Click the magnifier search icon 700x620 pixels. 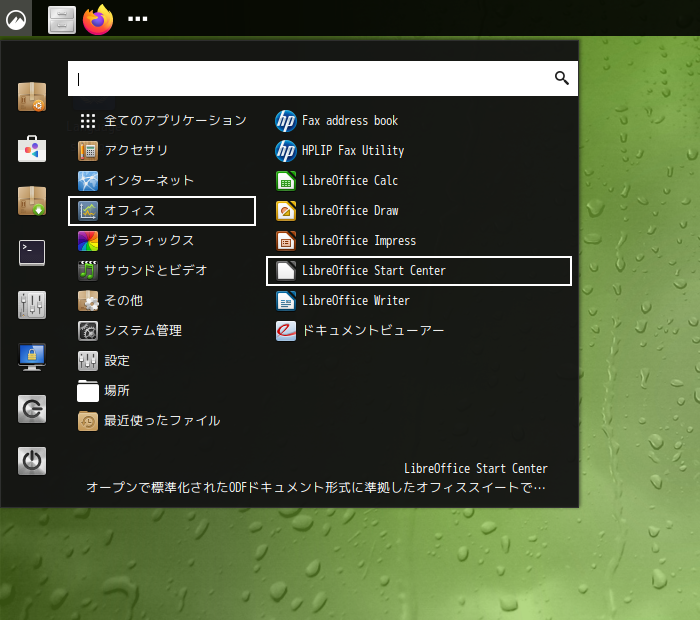point(562,78)
